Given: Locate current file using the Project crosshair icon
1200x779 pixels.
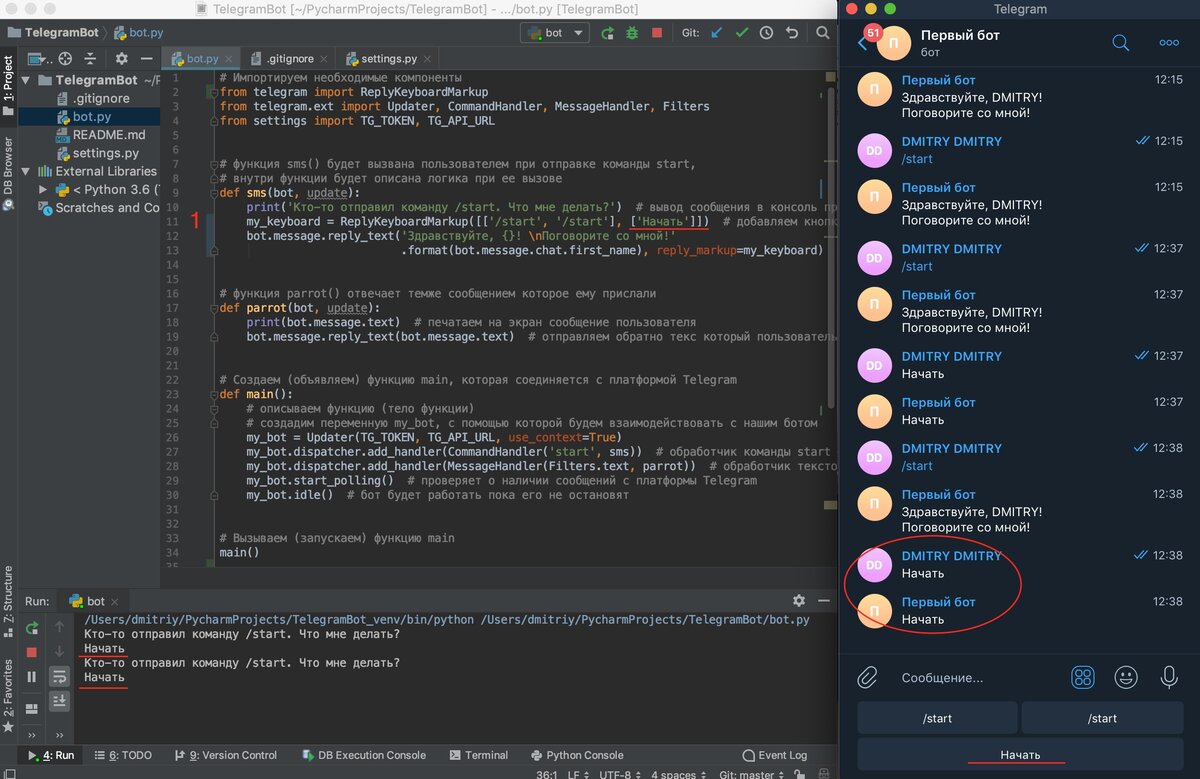Looking at the screenshot, I should [x=65, y=59].
